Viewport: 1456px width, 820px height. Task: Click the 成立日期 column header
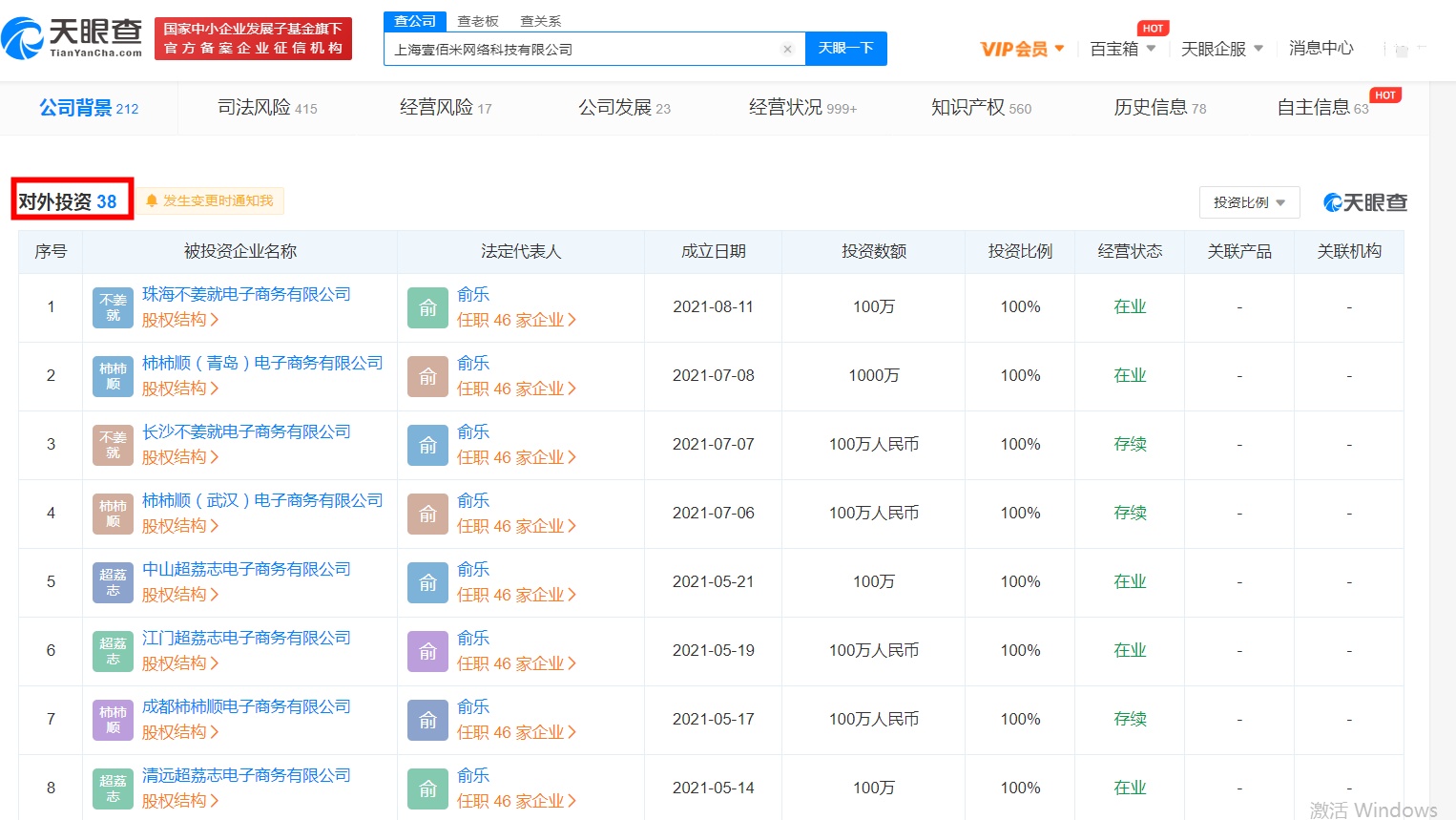coord(714,252)
